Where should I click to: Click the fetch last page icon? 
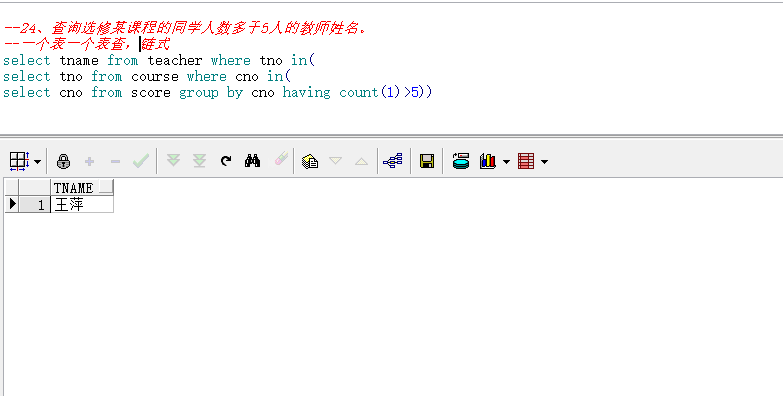(199, 161)
